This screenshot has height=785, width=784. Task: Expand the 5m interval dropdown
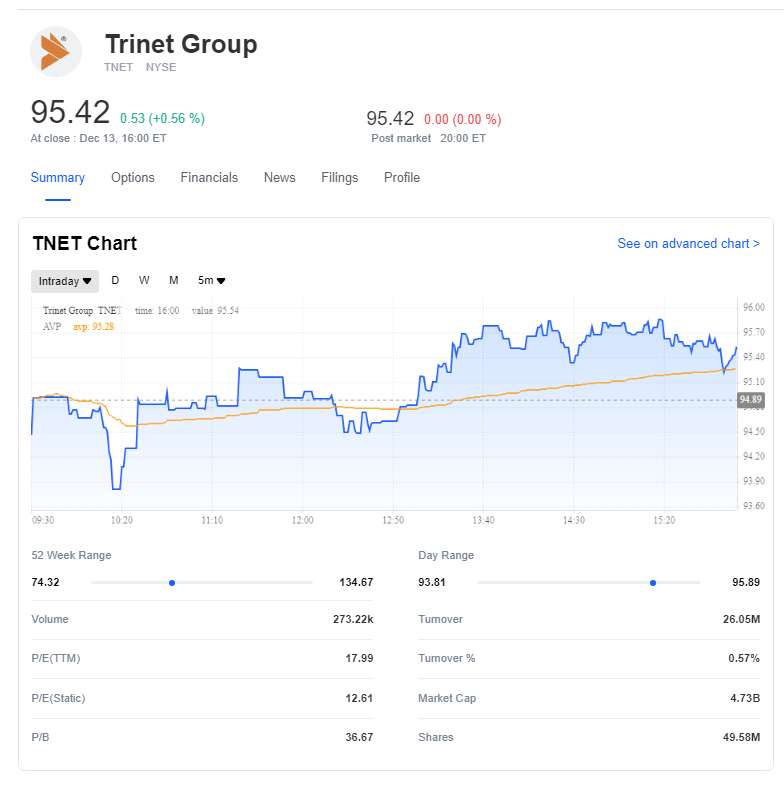211,281
